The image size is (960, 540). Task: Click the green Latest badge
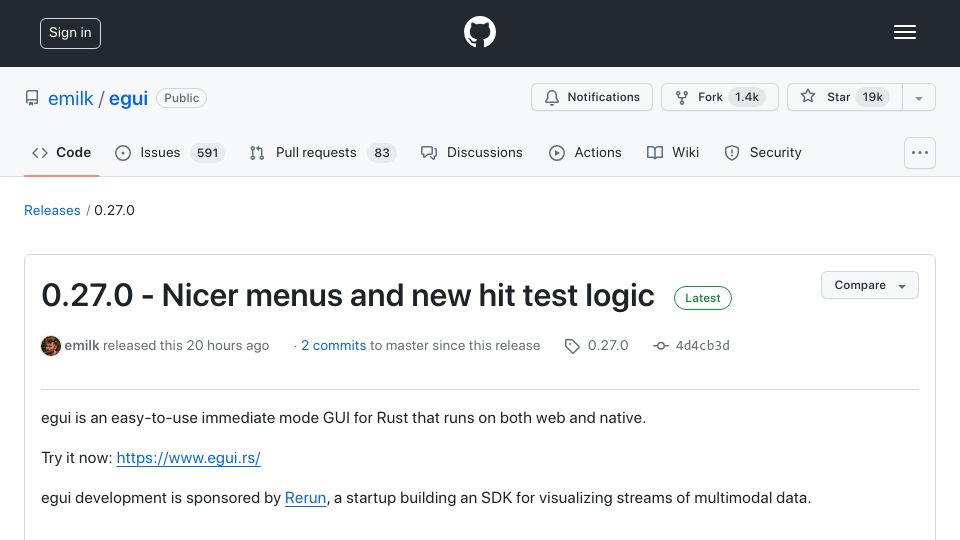point(702,298)
